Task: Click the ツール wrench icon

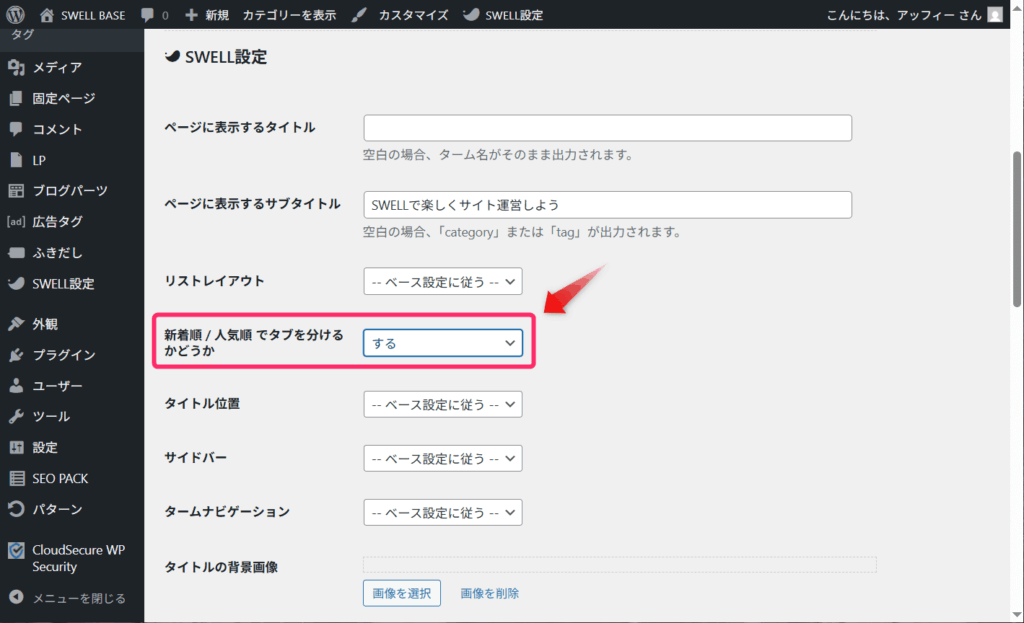Action: tap(16, 416)
